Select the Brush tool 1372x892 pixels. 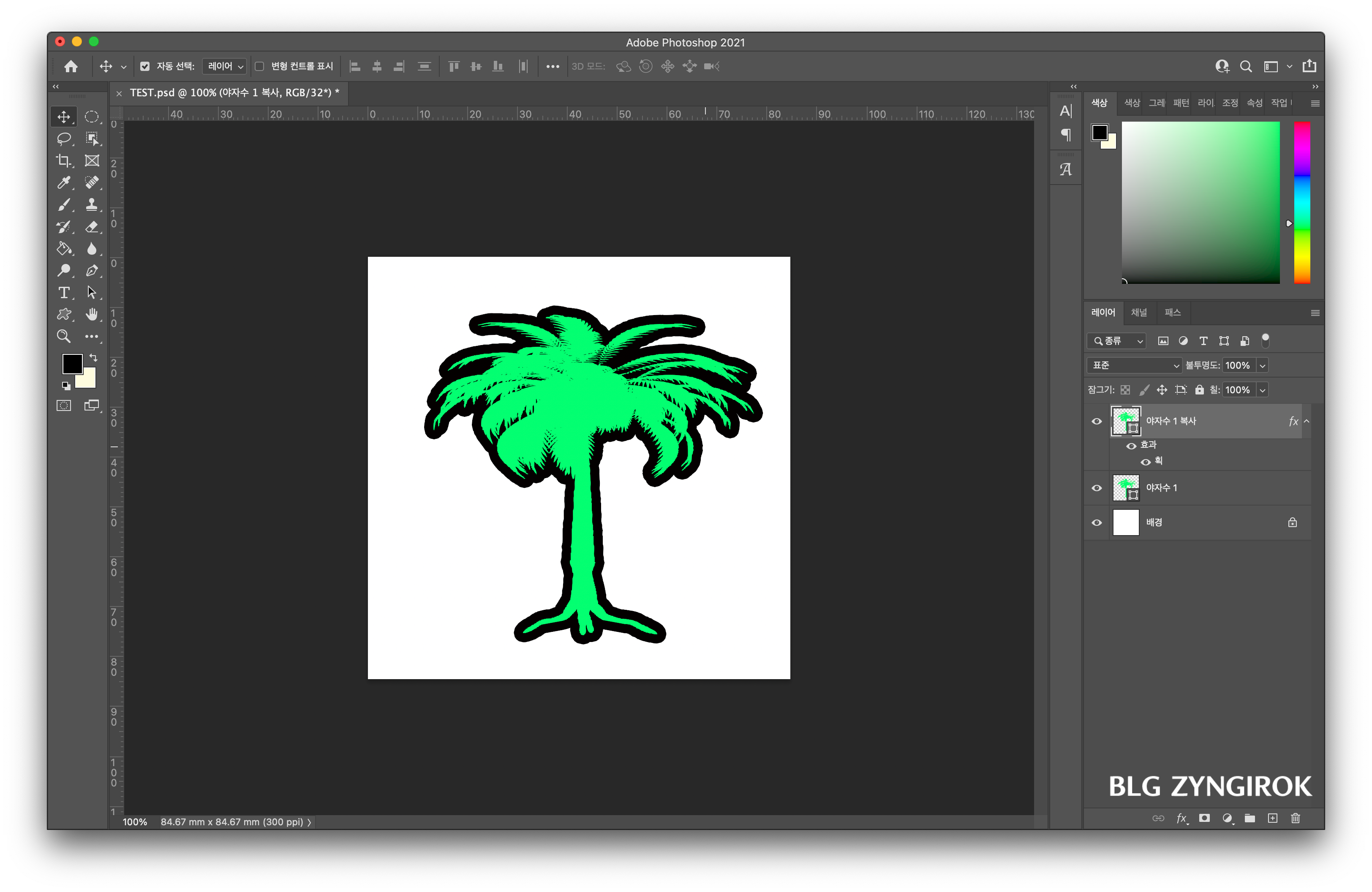coord(63,204)
